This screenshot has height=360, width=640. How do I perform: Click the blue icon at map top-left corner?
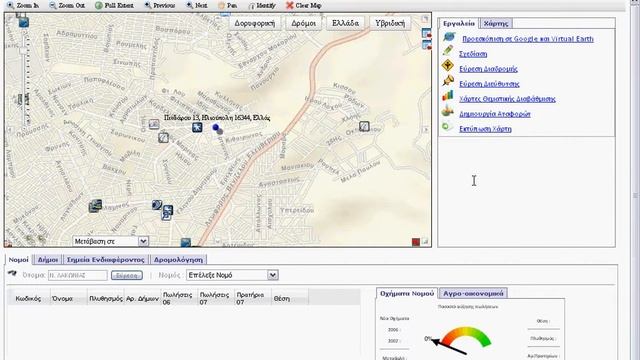pyautogui.click(x=24, y=22)
